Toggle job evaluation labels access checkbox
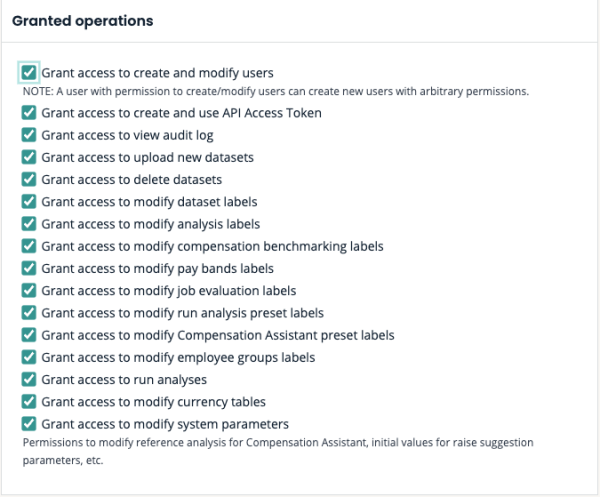600x497 pixels. tap(29, 290)
